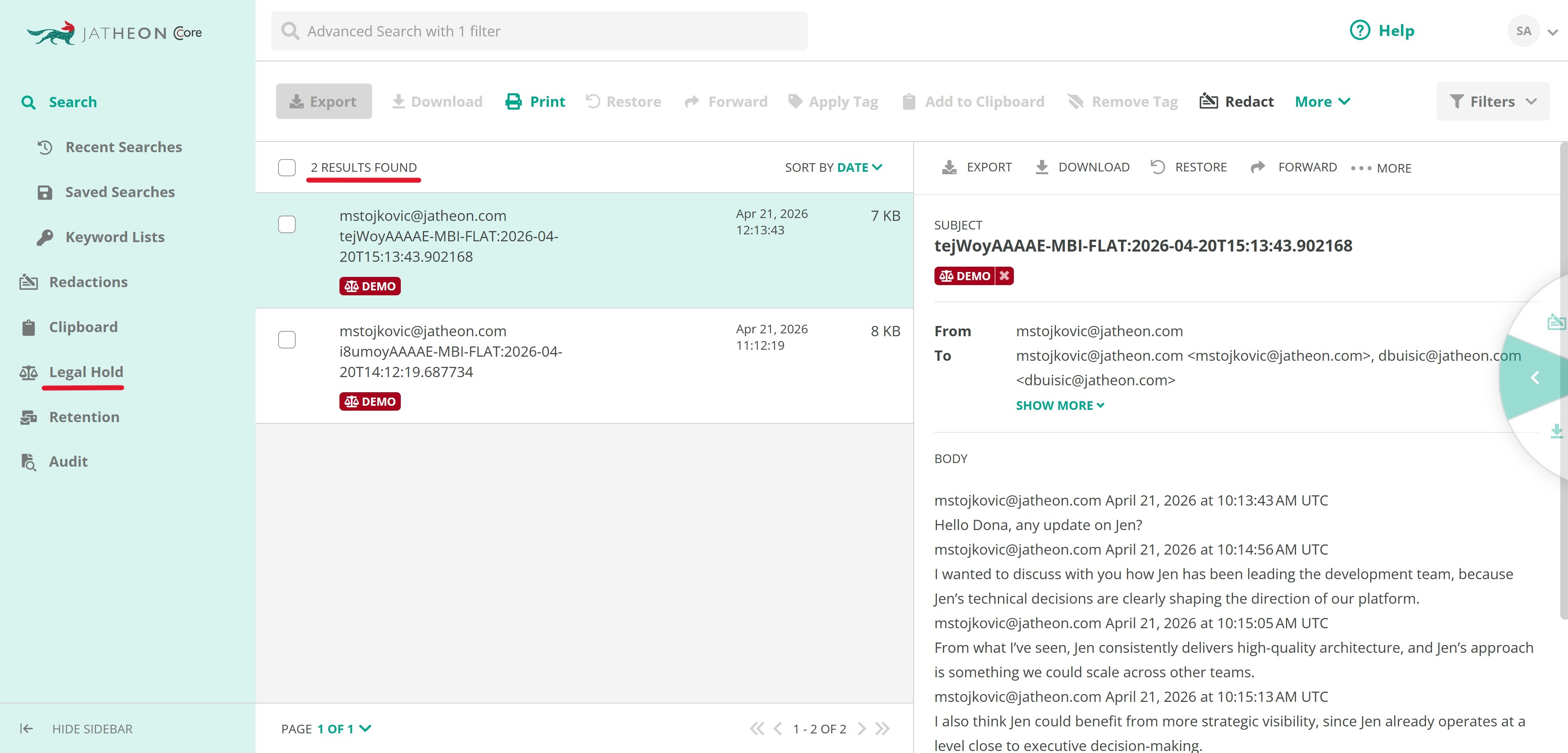The height and width of the screenshot is (753, 1568).
Task: Go to the Legal Hold page
Action: pos(86,373)
